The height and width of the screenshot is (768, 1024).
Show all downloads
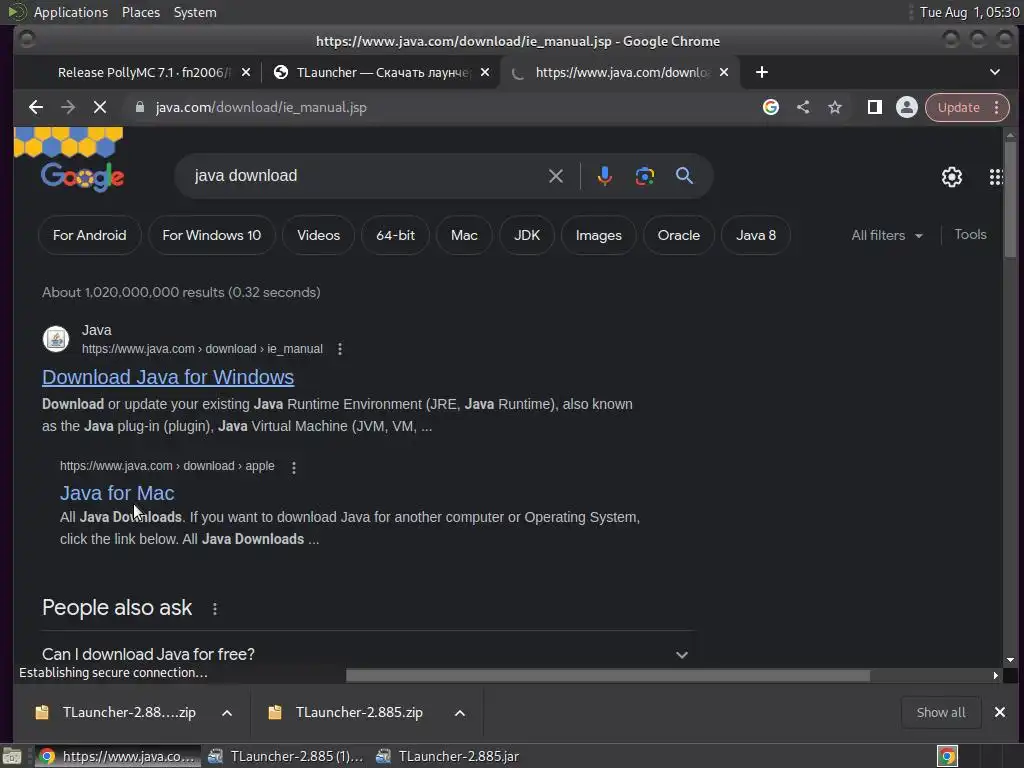(940, 712)
